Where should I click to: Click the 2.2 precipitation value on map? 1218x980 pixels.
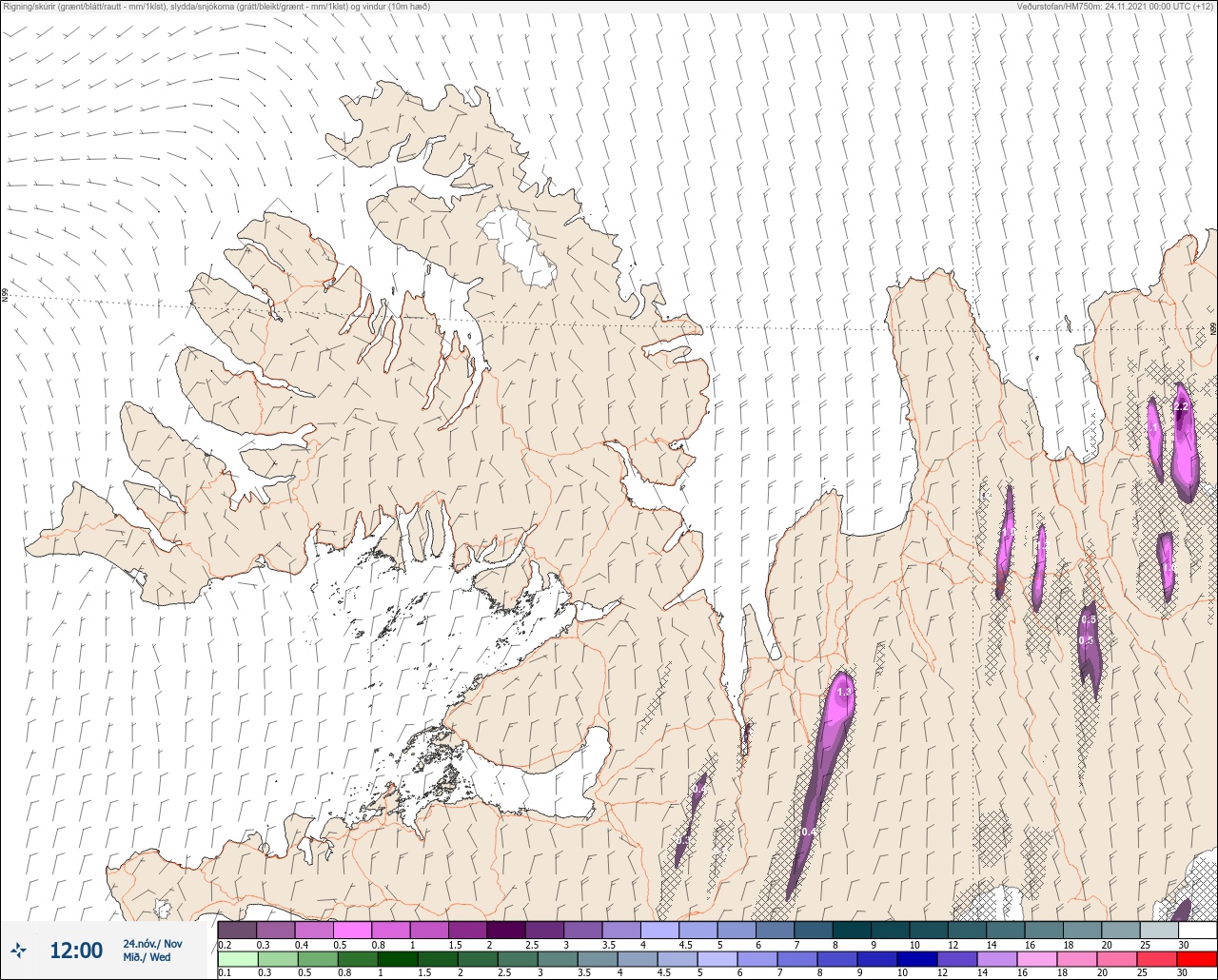tap(1181, 406)
